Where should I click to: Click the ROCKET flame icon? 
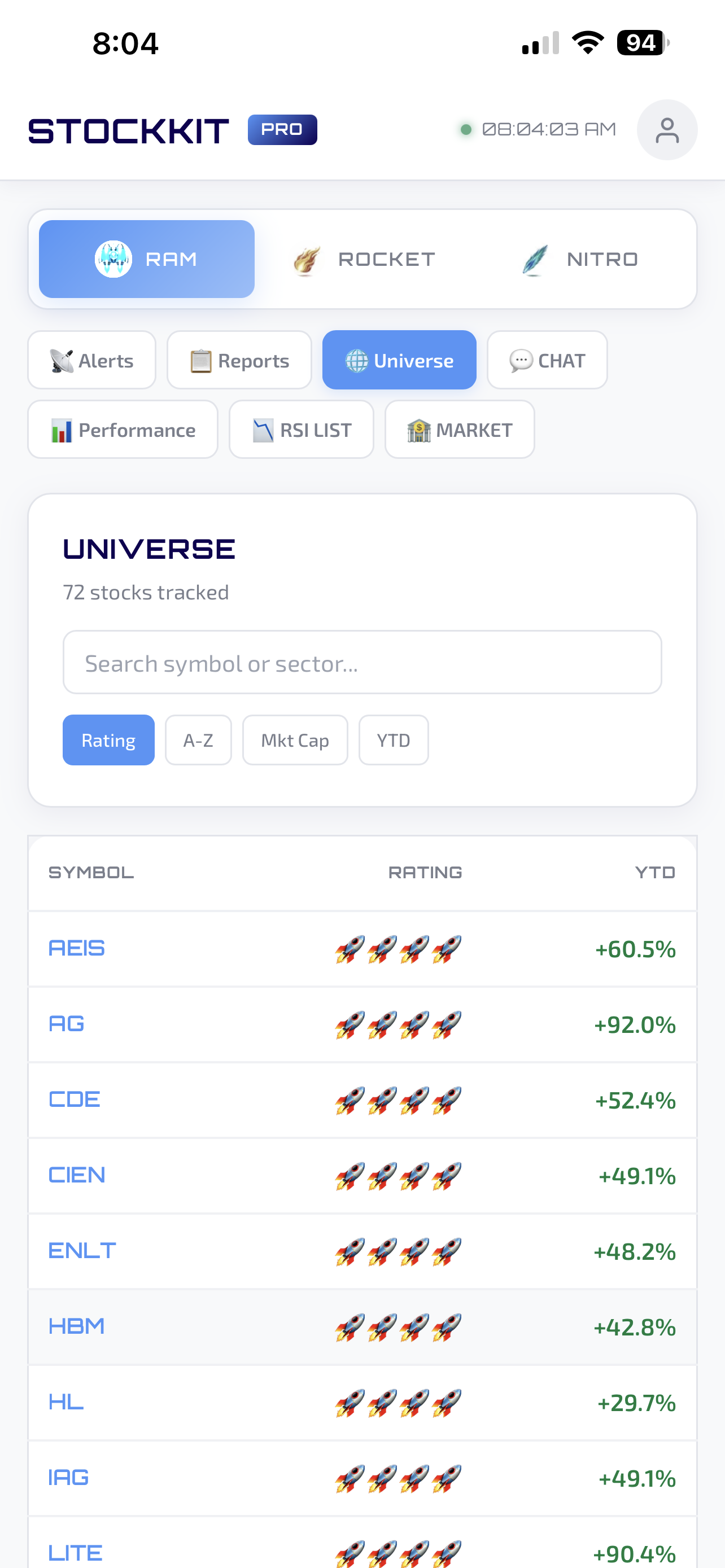point(306,258)
